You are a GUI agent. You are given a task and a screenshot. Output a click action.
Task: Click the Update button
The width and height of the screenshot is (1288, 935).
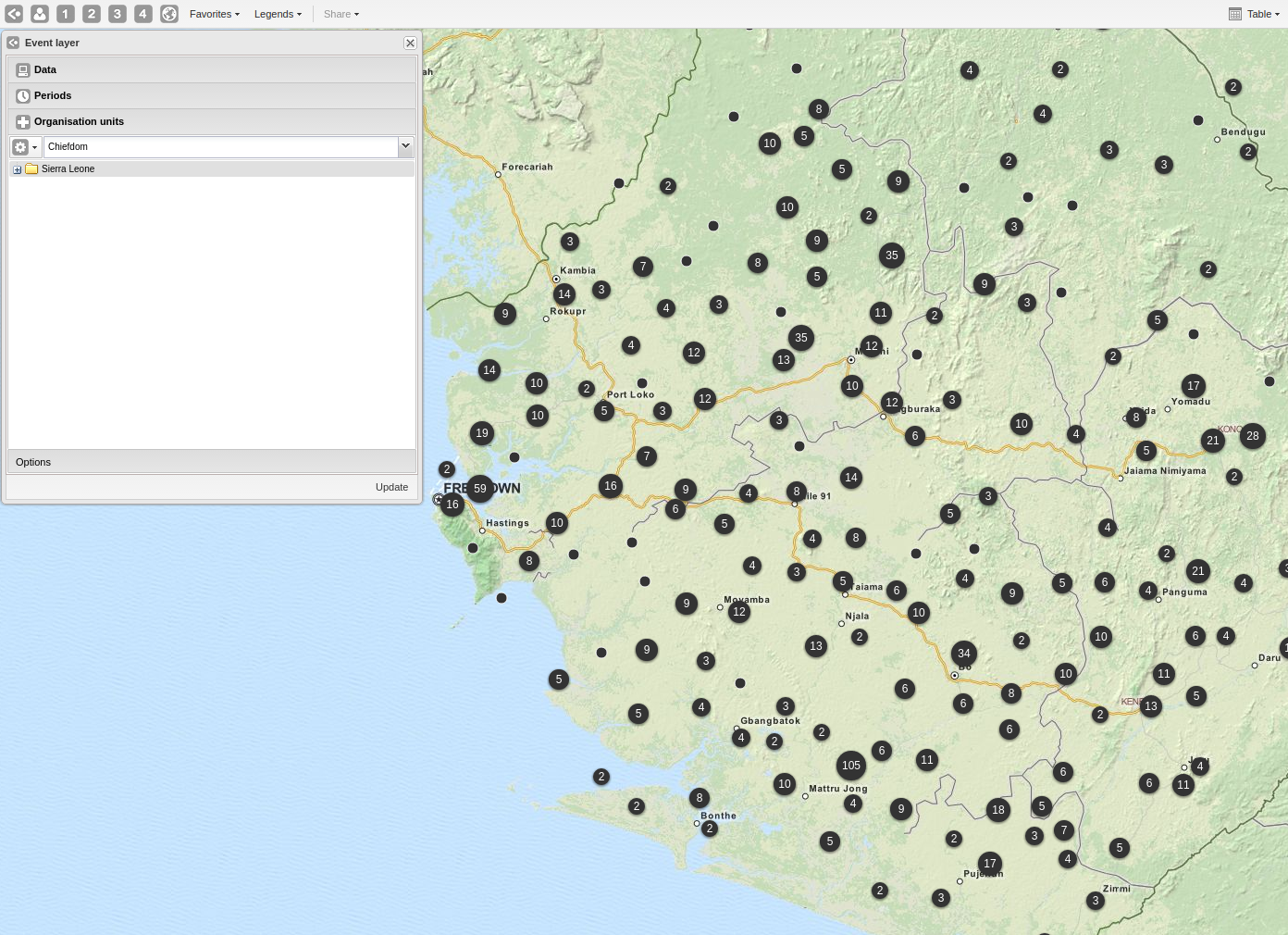pos(391,487)
